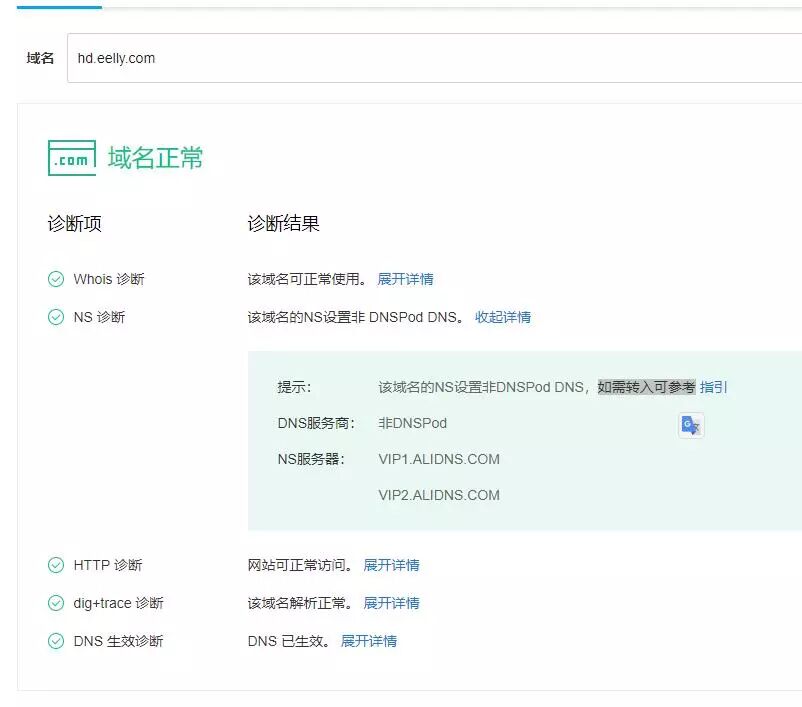Click the NS 诊断 label
Screen dimensions: 802x707
coord(99,317)
